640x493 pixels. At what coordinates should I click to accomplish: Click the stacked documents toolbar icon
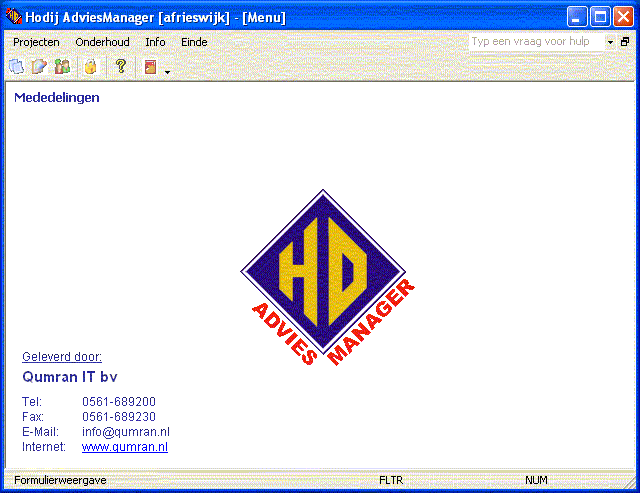coord(16,67)
